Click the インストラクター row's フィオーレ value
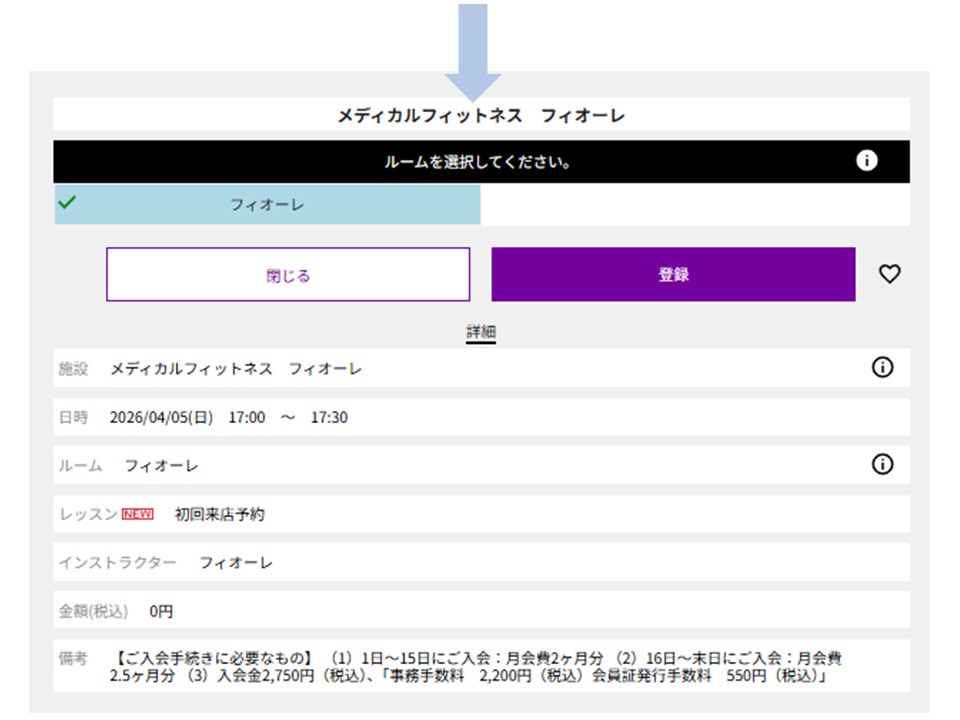Screen dimensions: 960x720 [235, 563]
